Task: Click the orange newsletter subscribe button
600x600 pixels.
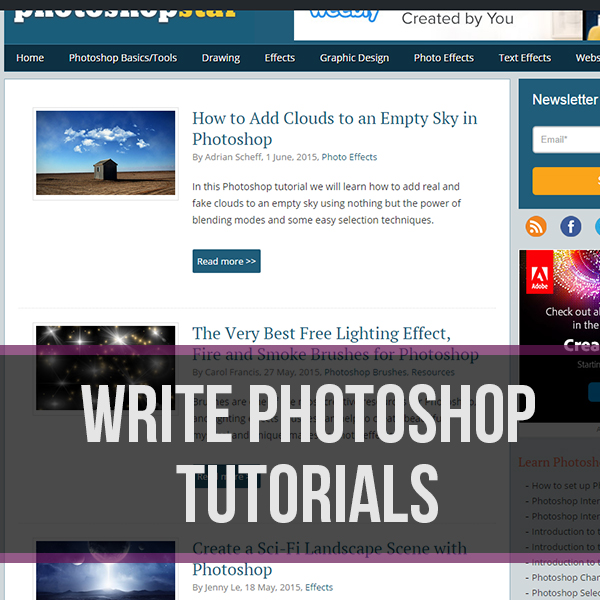Action: (x=566, y=181)
